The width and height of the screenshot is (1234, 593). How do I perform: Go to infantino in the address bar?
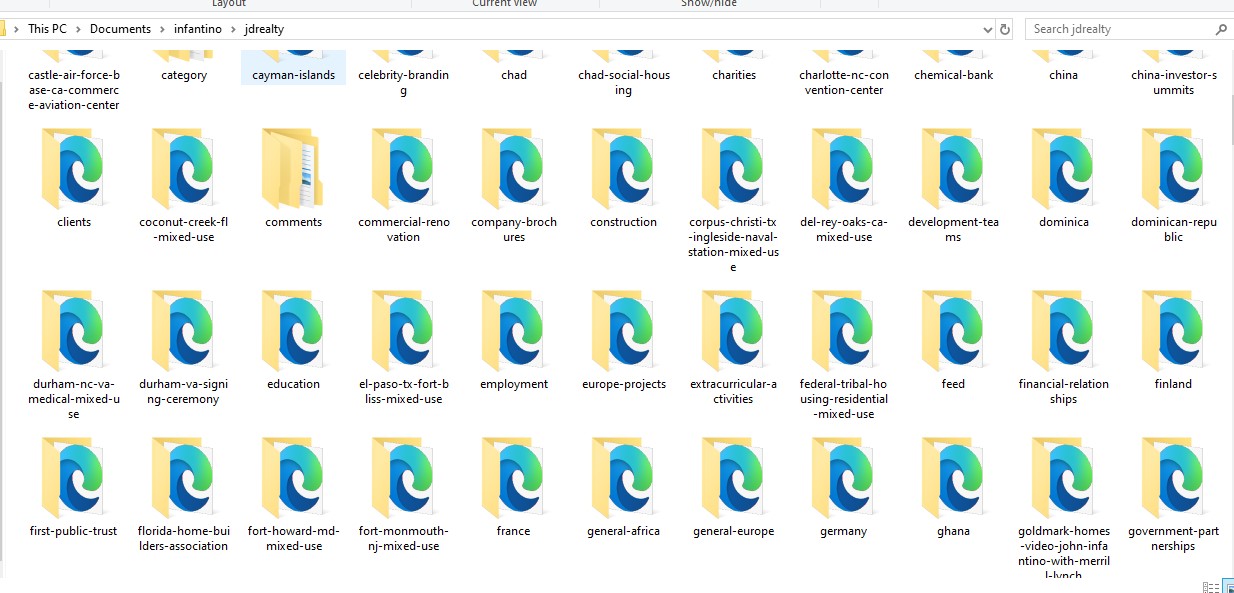click(x=197, y=29)
